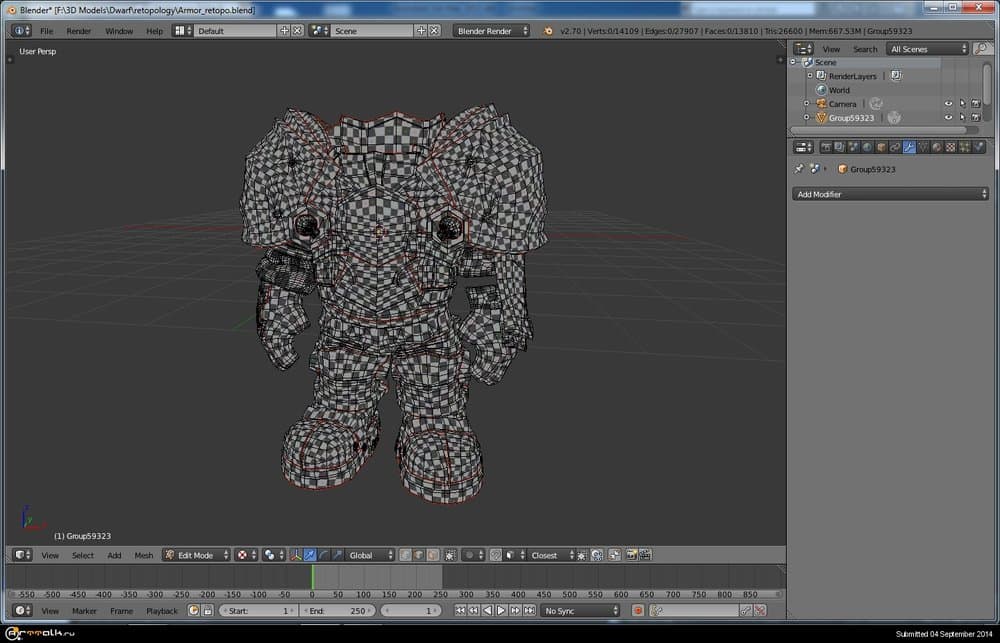
Task: Toggle Group59323 visibility eye in outliner
Action: pos(948,117)
